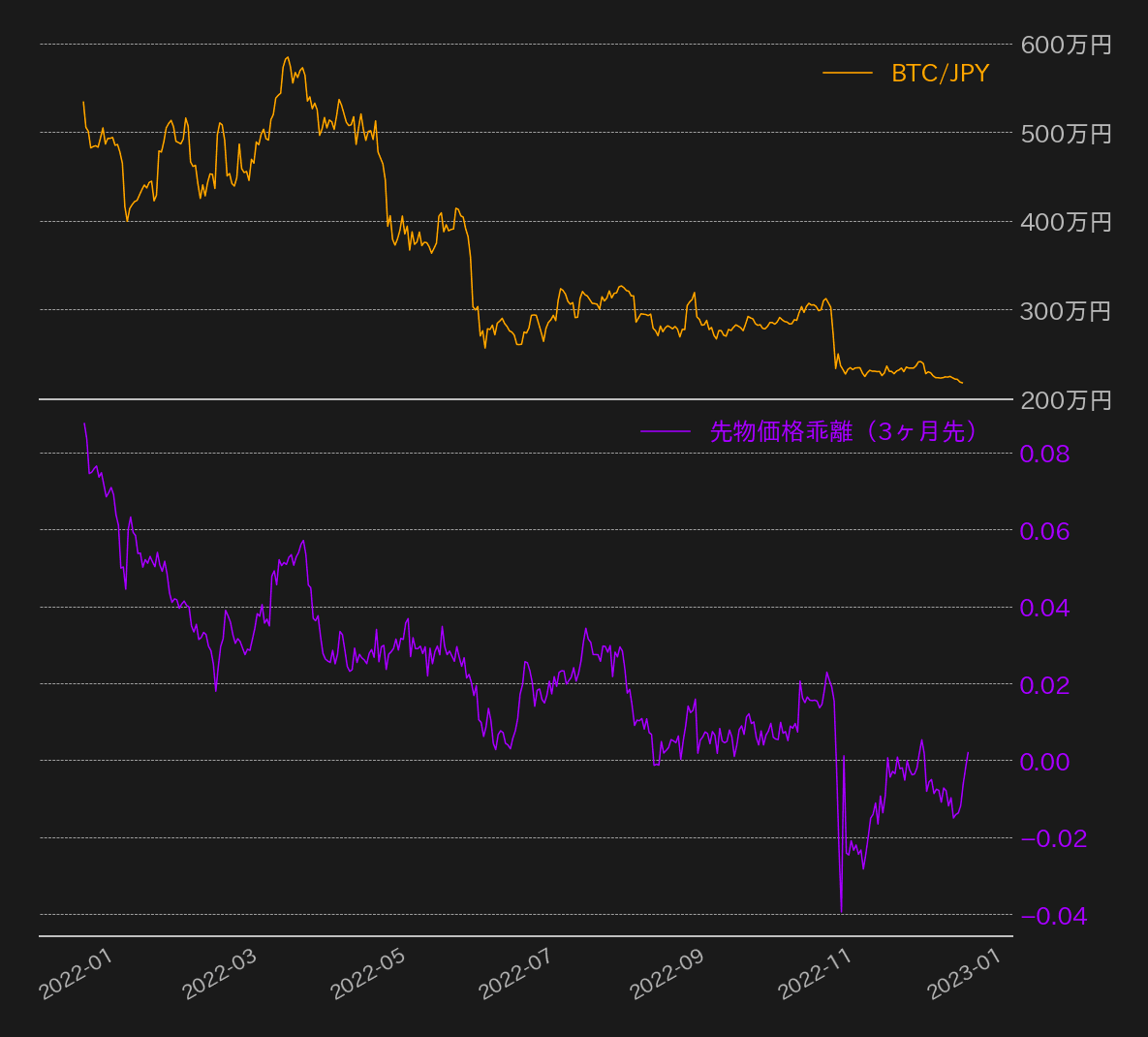
Task: Click the 2022-11 date label
Action: point(815,973)
